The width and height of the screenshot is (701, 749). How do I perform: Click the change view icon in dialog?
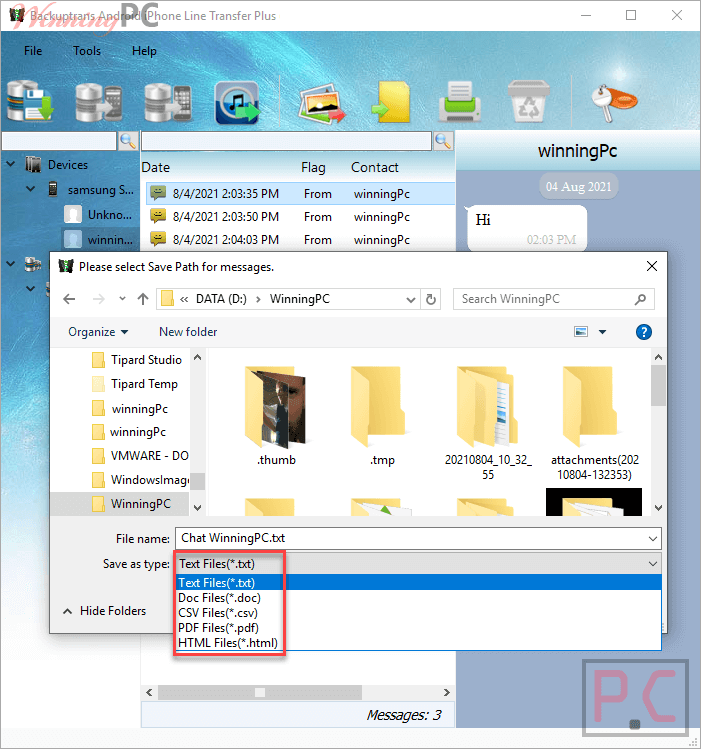pyautogui.click(x=581, y=332)
